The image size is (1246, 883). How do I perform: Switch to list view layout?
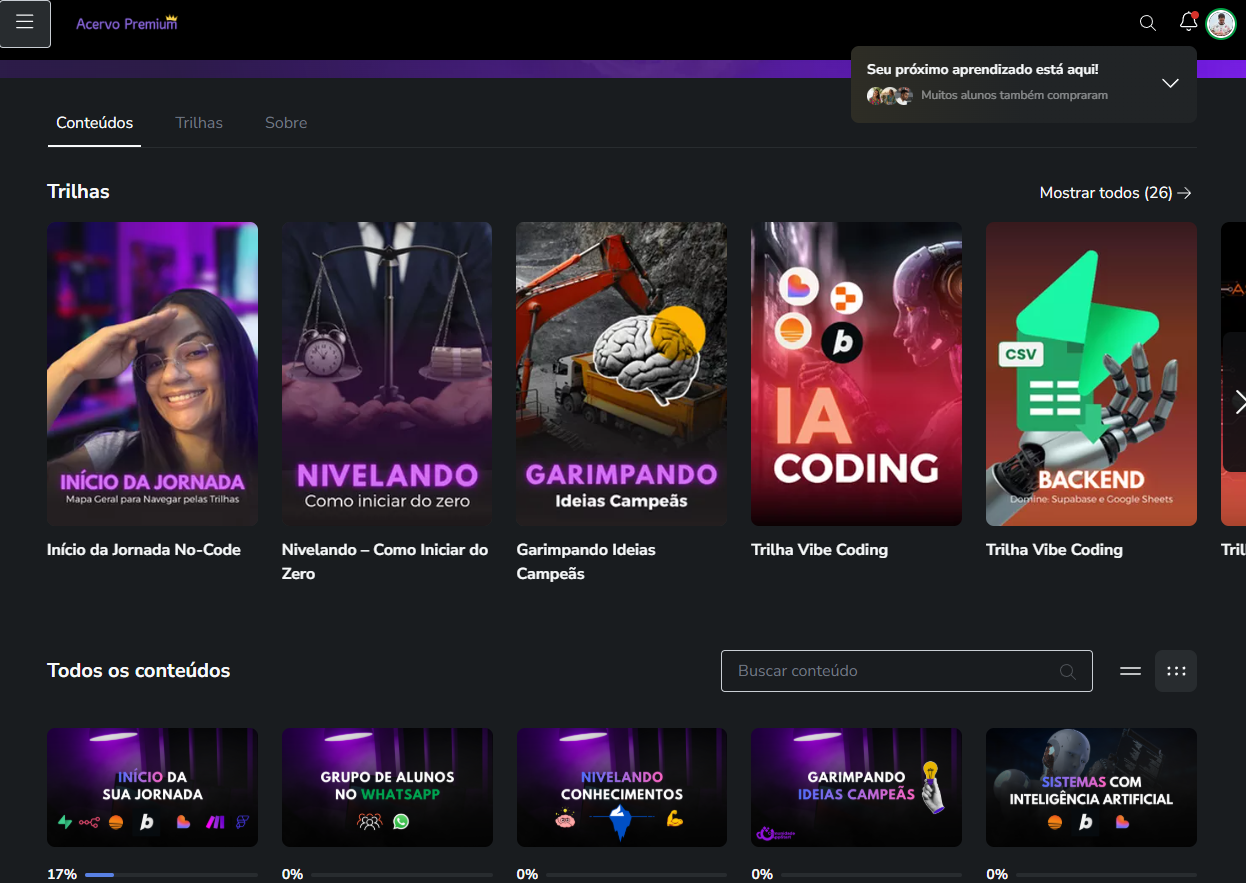[x=1130, y=671]
